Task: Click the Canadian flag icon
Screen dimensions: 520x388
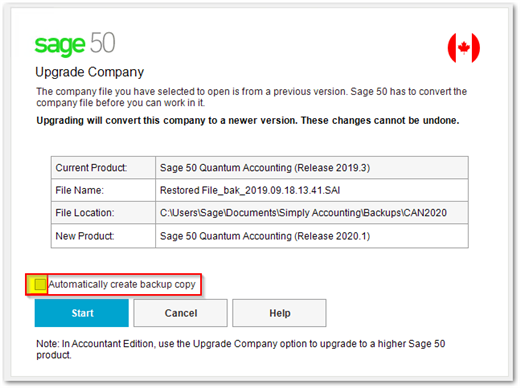Action: (x=464, y=48)
